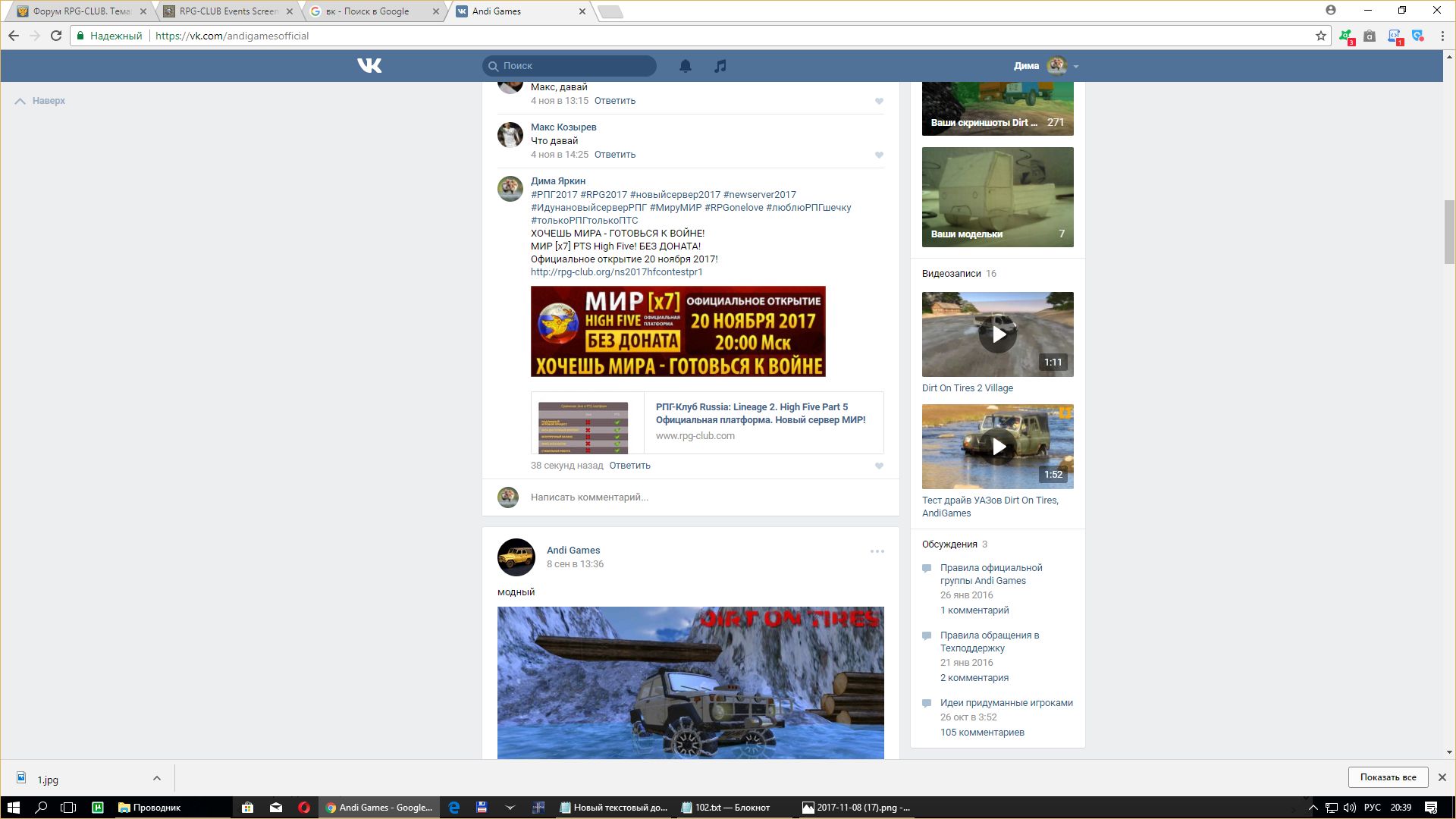Viewport: 1456px width, 819px height.
Task: Like Макс Козырев's 'Что давай' comment
Action: point(879,155)
